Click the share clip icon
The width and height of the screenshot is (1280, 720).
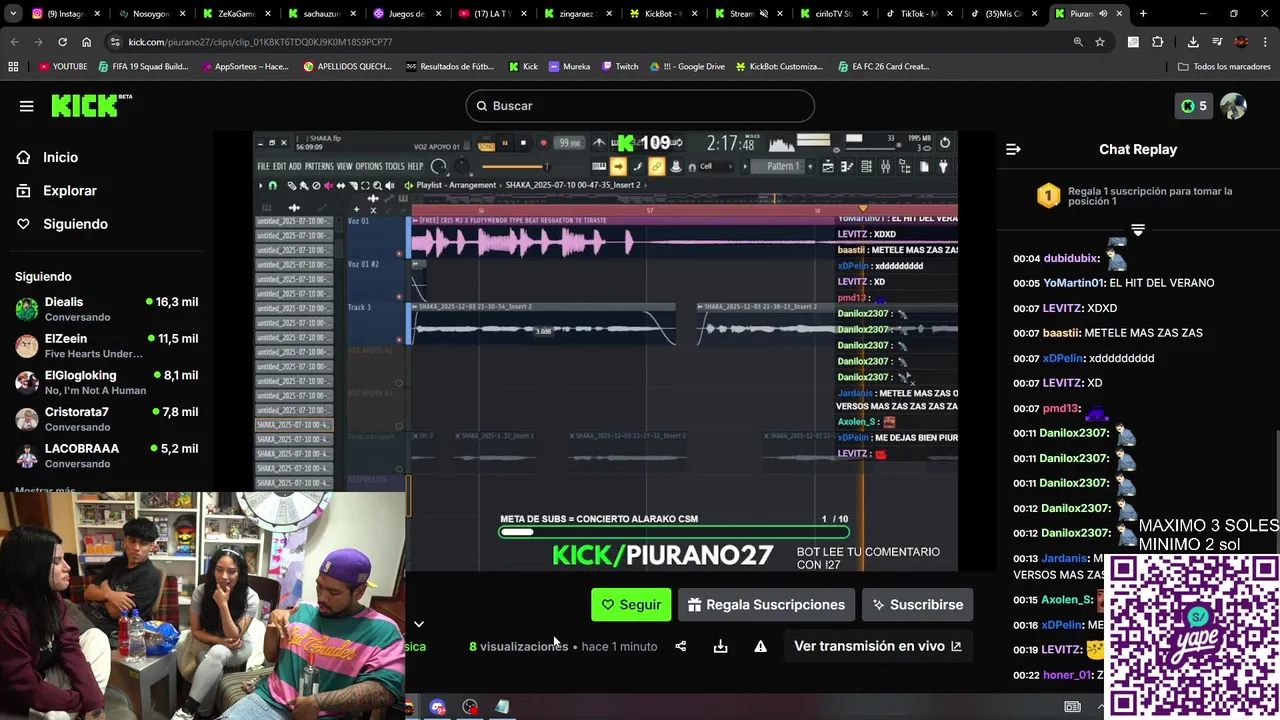[681, 647]
